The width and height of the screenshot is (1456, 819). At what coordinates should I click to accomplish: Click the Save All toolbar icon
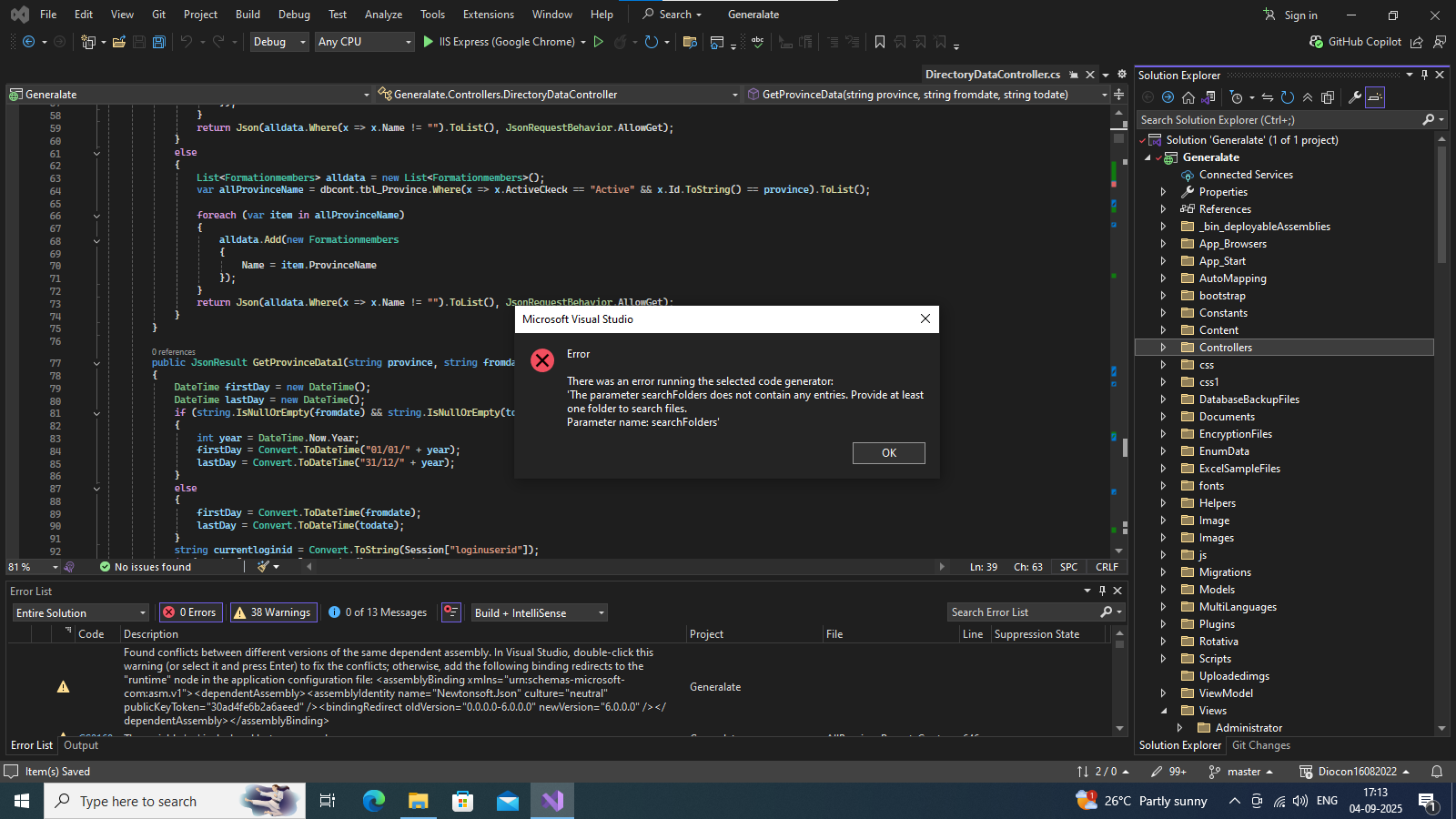pyautogui.click(x=159, y=42)
